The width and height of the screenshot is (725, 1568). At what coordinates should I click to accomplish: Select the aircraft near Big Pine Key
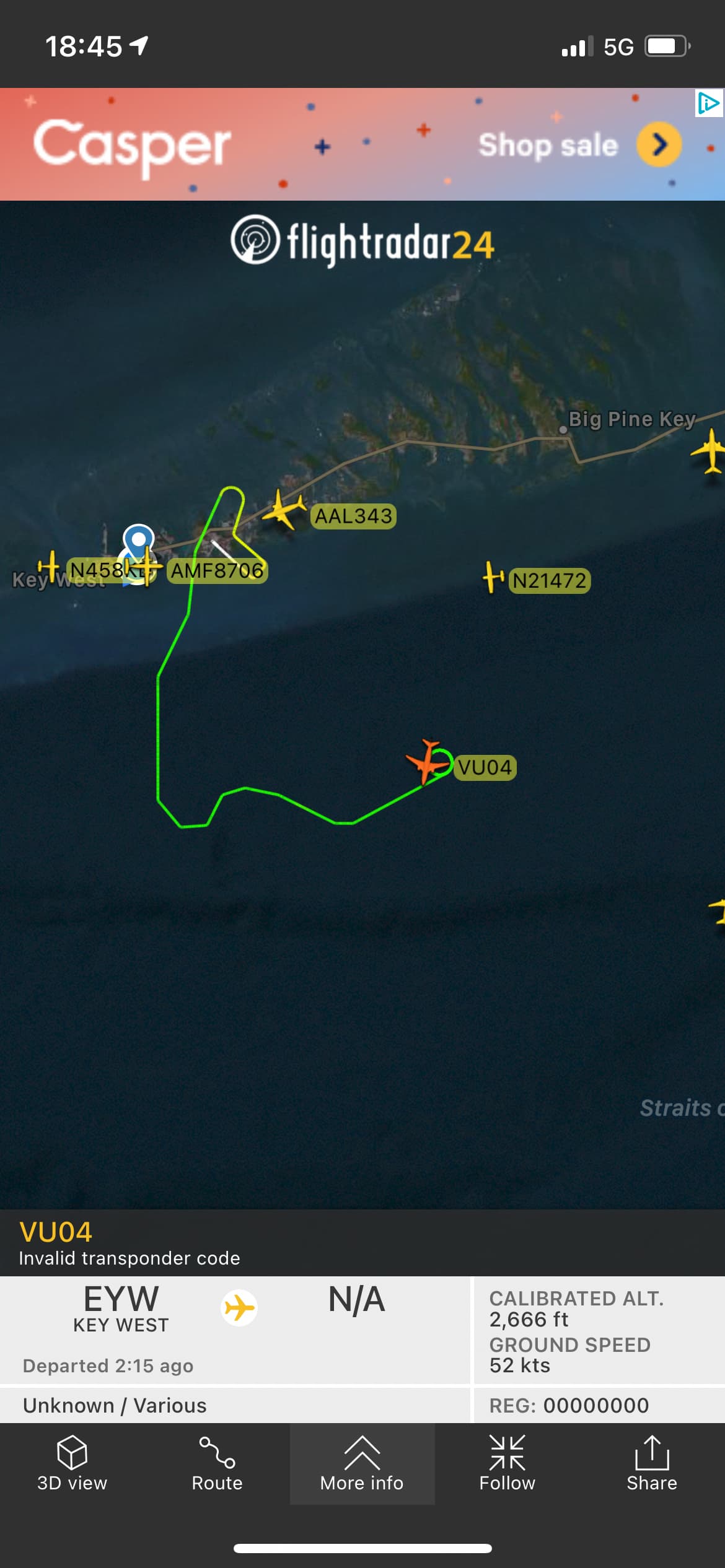coord(710,451)
